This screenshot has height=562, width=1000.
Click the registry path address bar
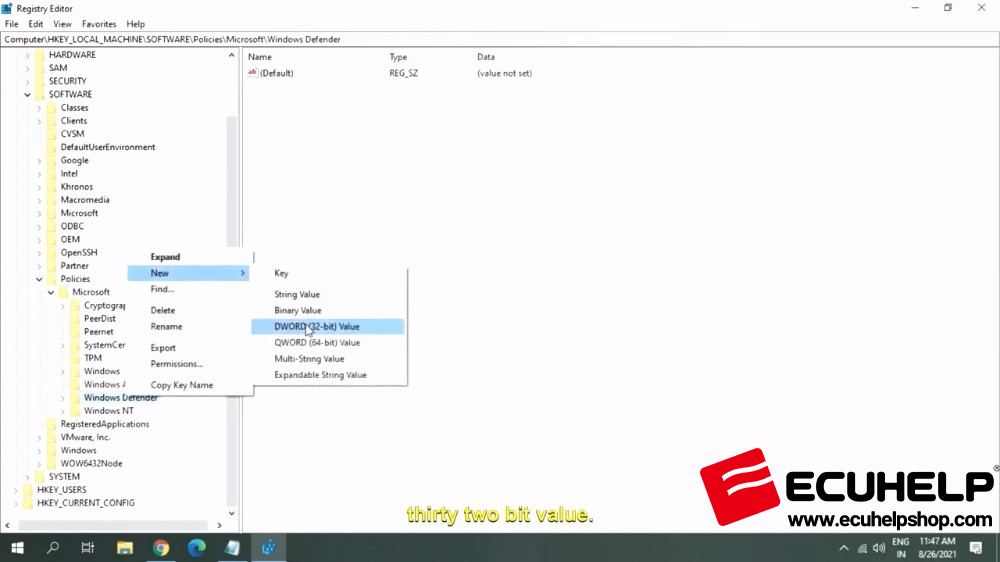tap(499, 39)
